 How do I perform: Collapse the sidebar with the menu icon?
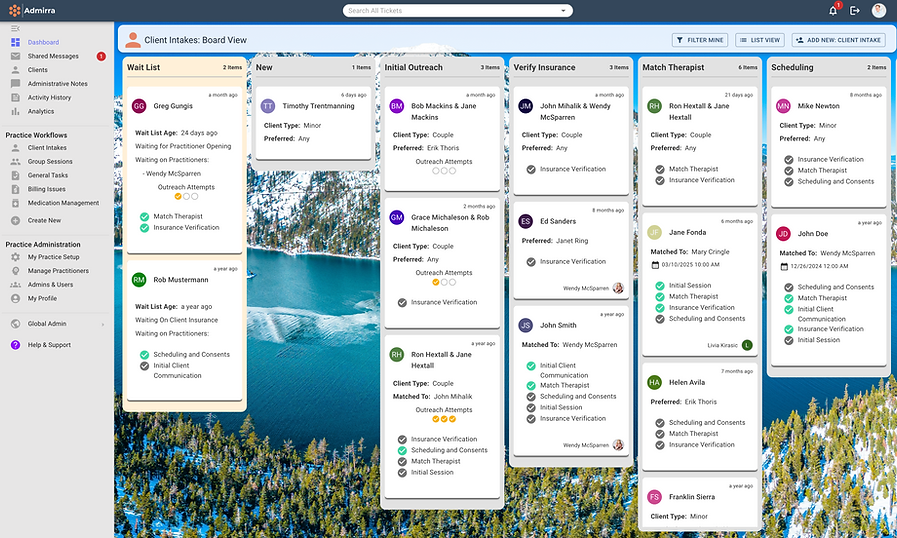[15, 28]
